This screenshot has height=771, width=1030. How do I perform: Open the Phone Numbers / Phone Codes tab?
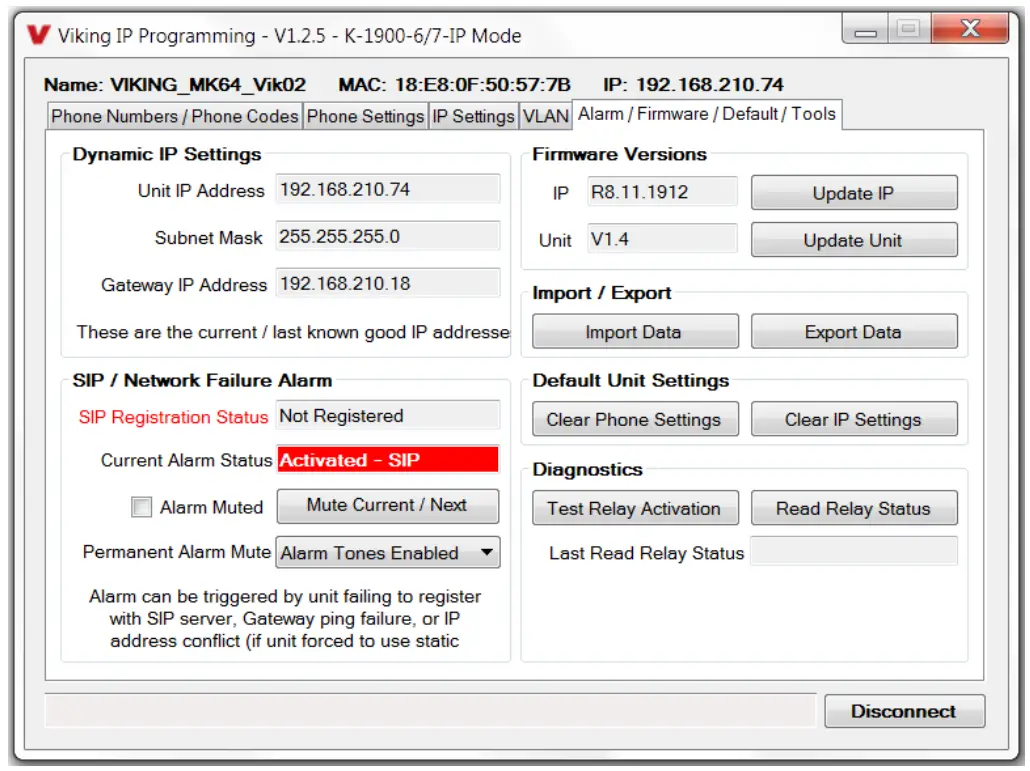(x=174, y=116)
